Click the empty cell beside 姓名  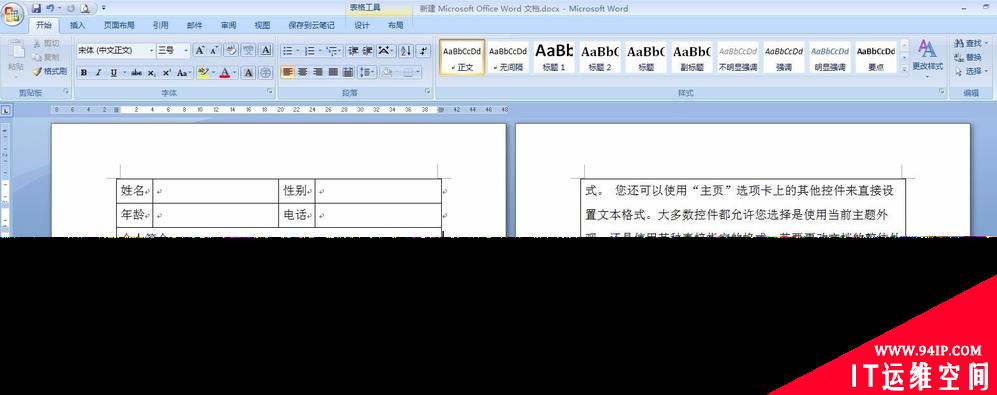(216, 191)
